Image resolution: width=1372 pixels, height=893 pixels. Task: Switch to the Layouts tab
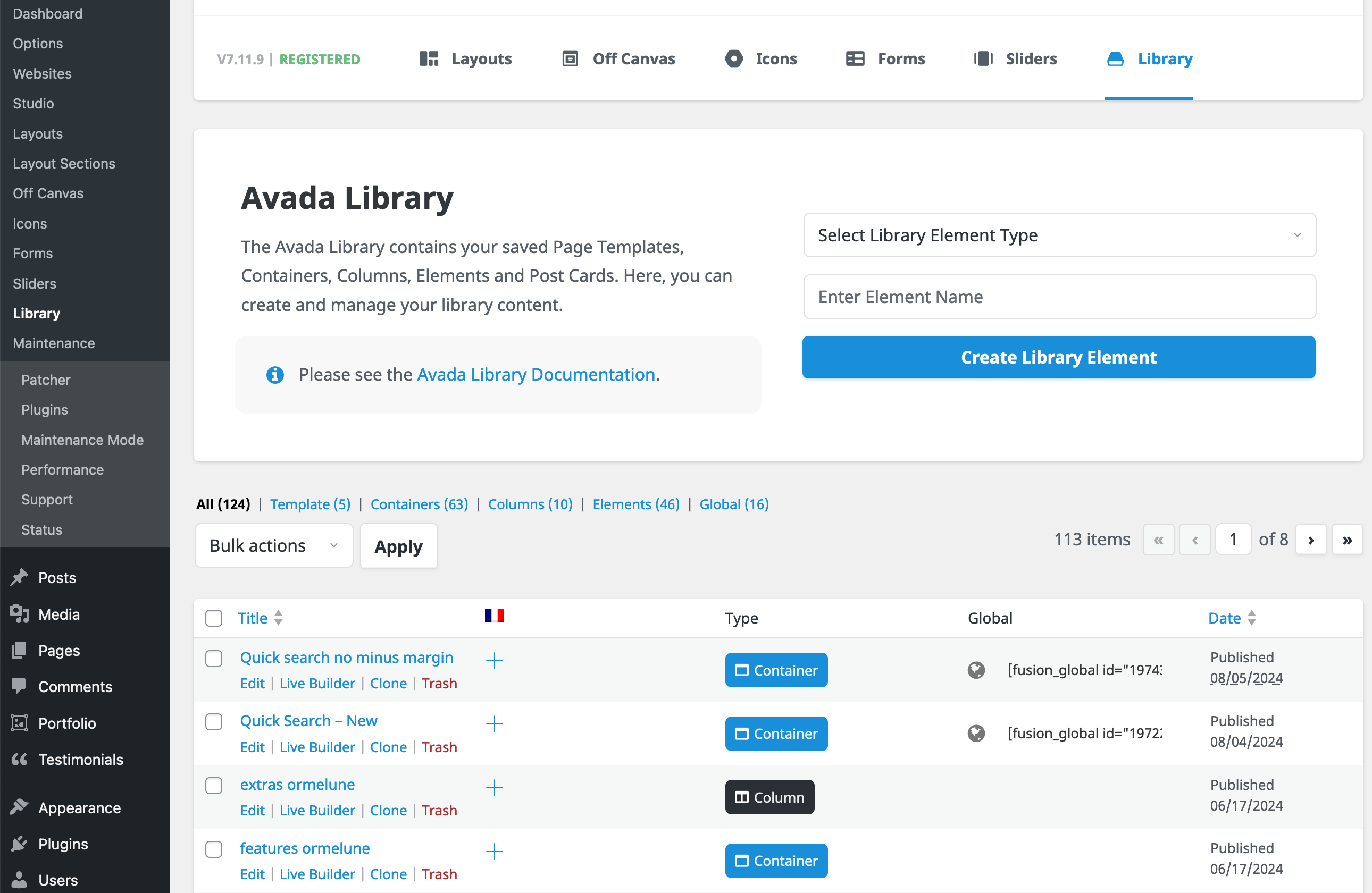(465, 59)
